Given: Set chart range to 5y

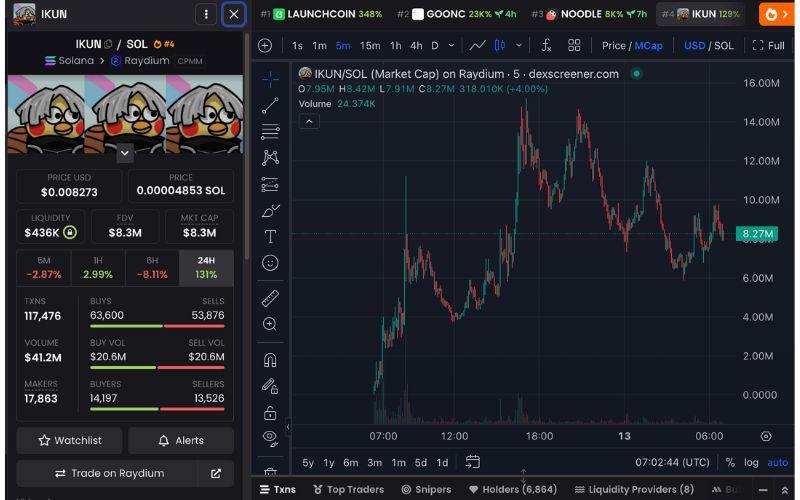Looking at the screenshot, I should pos(308,463).
